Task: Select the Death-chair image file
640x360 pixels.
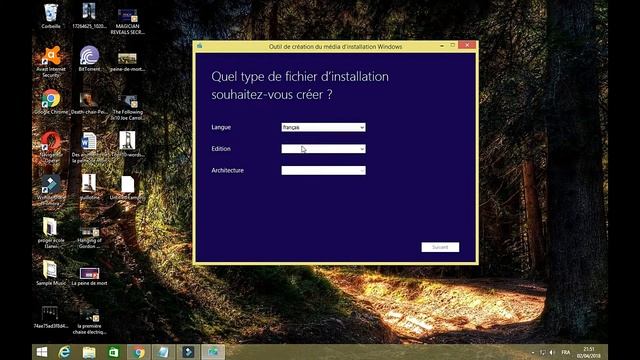Action: click(89, 103)
